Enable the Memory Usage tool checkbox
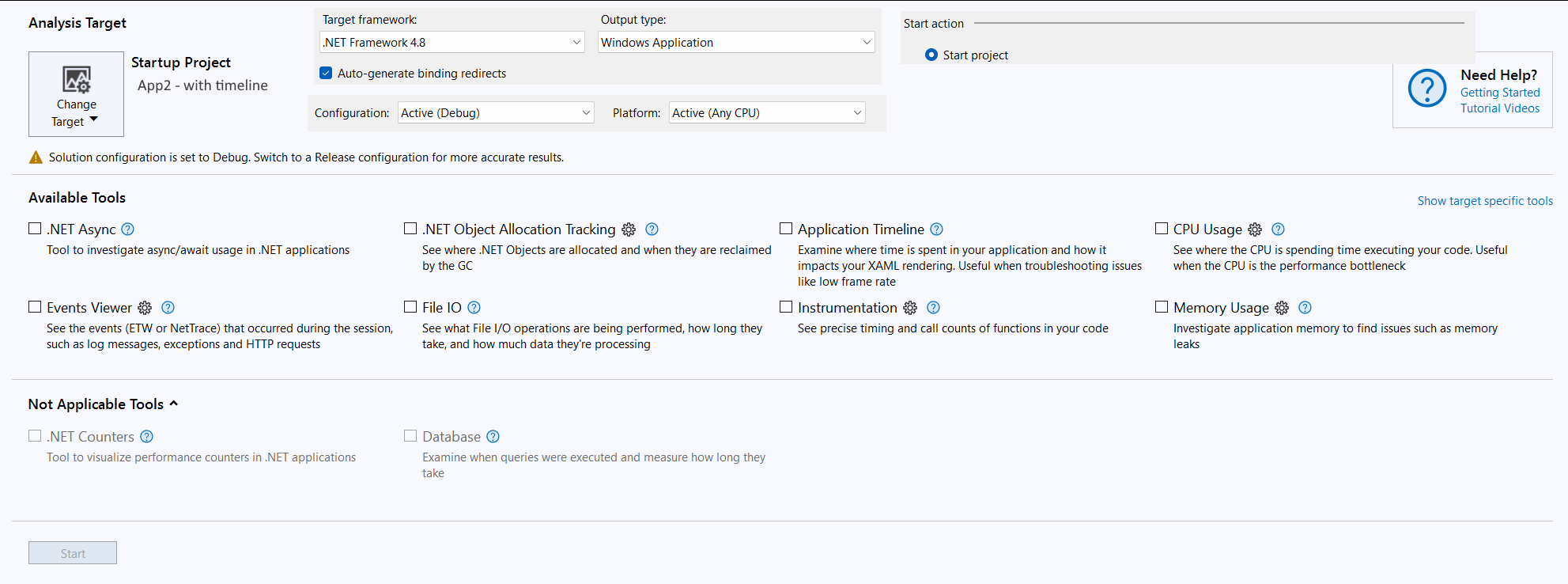 1162,307
